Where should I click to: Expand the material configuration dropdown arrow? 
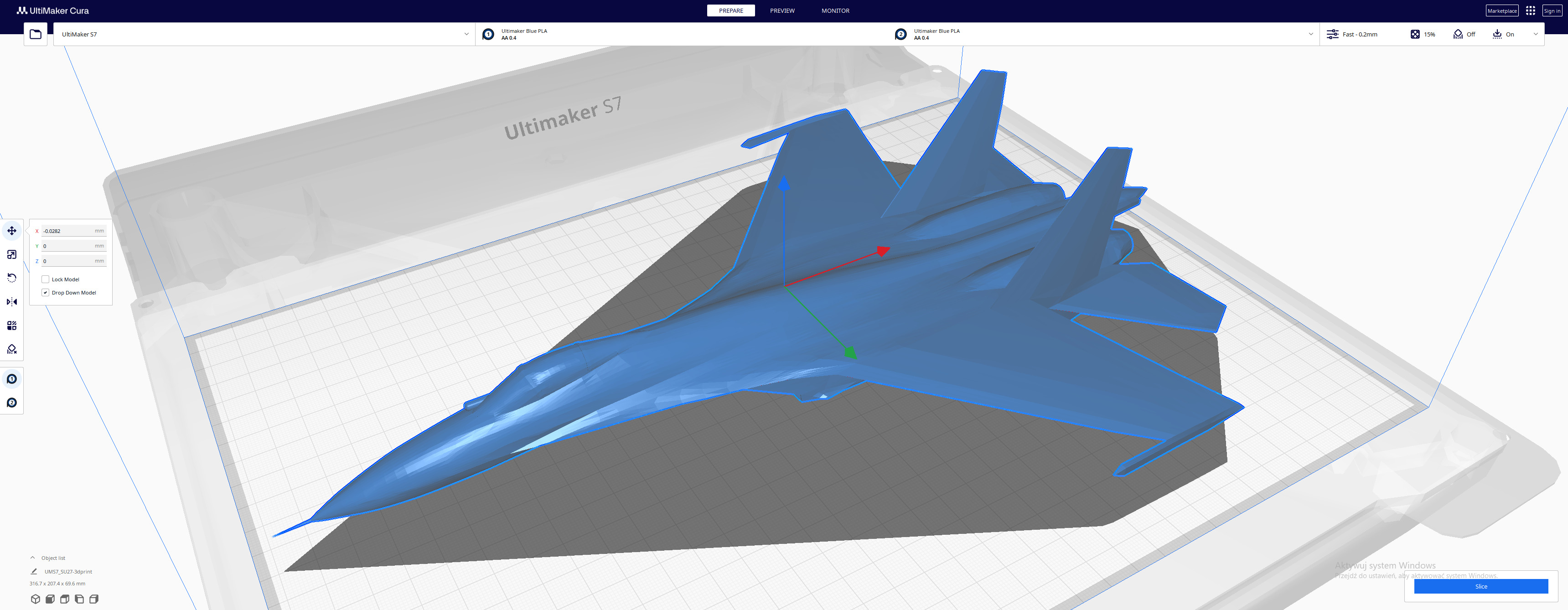tap(1310, 34)
